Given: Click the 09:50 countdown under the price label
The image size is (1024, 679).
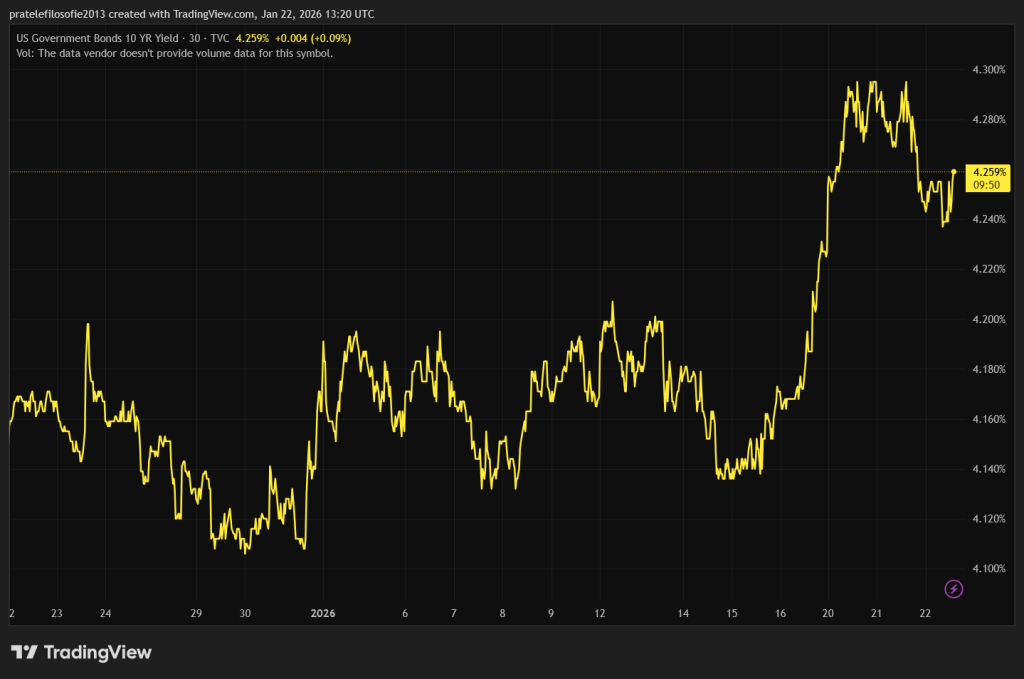Looking at the screenshot, I should [987, 184].
